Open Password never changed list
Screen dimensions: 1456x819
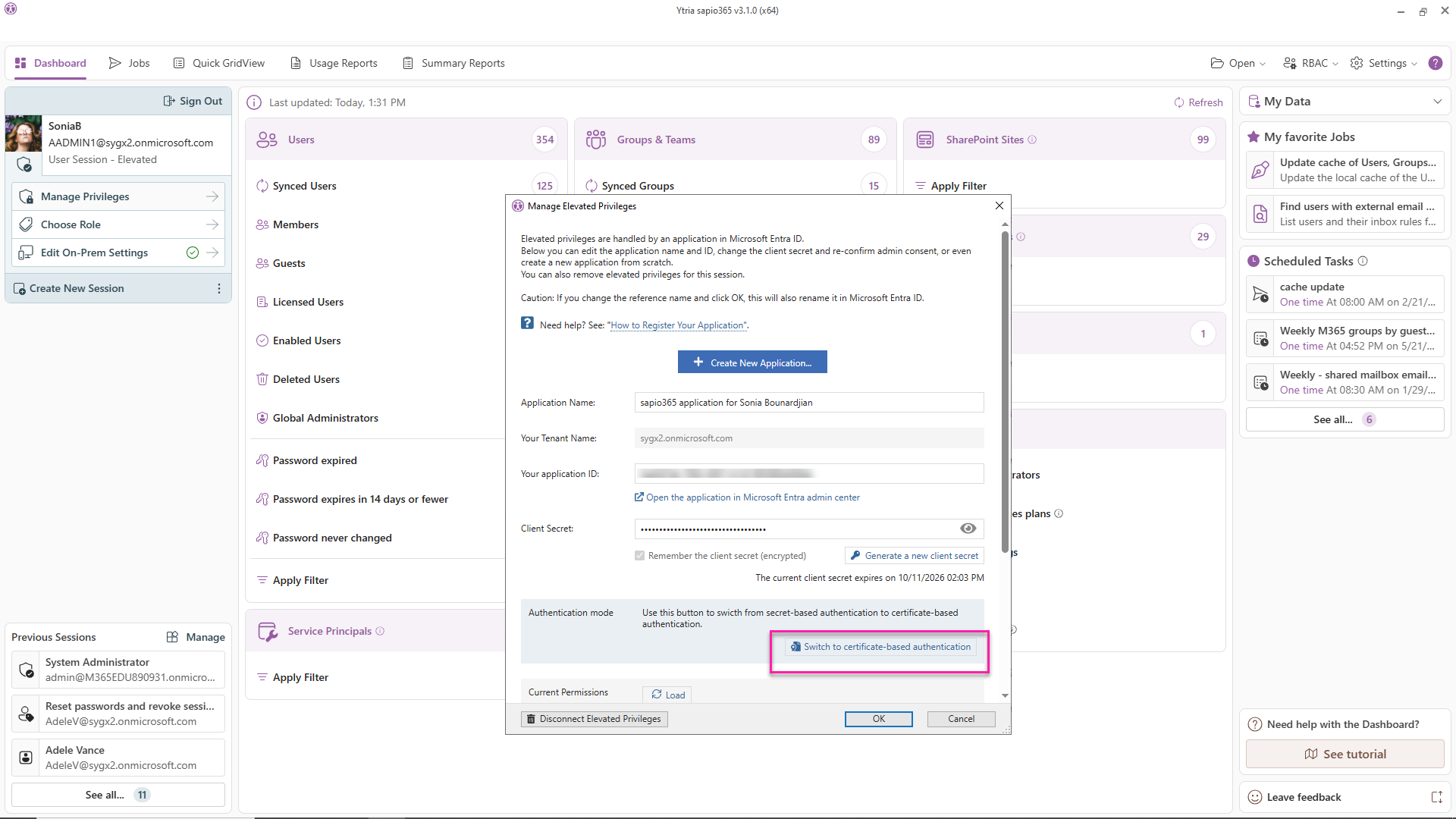[331, 538]
